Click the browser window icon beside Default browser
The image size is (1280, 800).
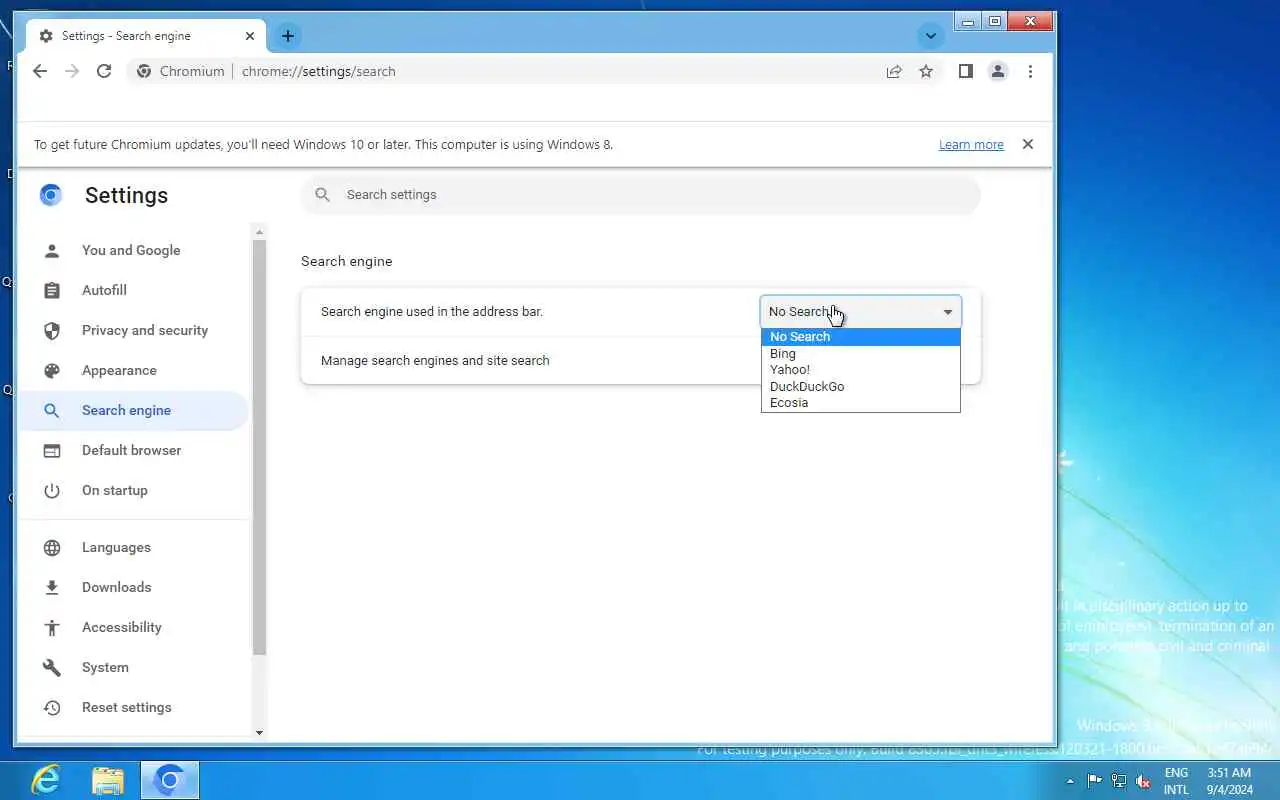click(x=52, y=450)
